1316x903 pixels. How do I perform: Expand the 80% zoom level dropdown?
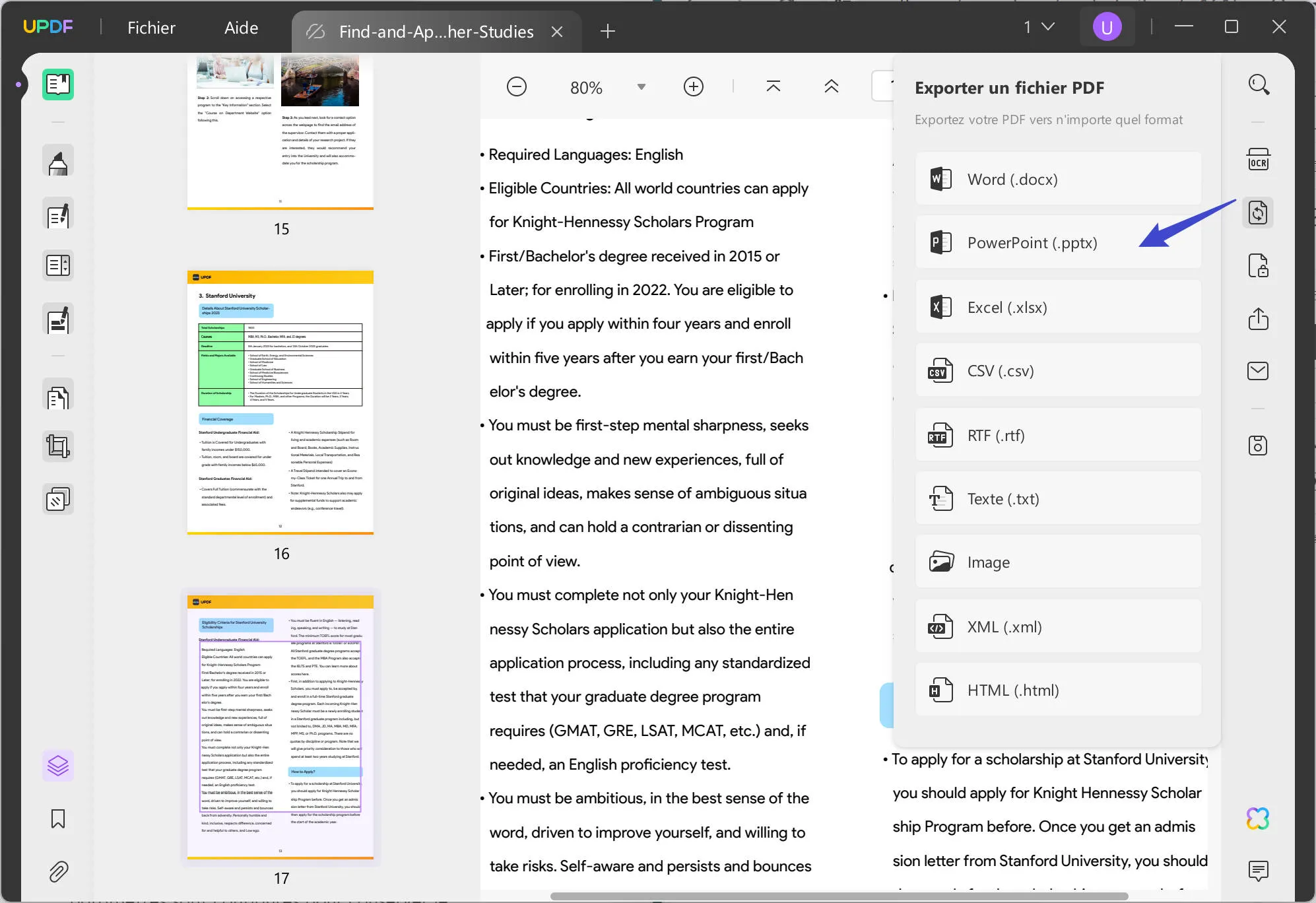(641, 87)
